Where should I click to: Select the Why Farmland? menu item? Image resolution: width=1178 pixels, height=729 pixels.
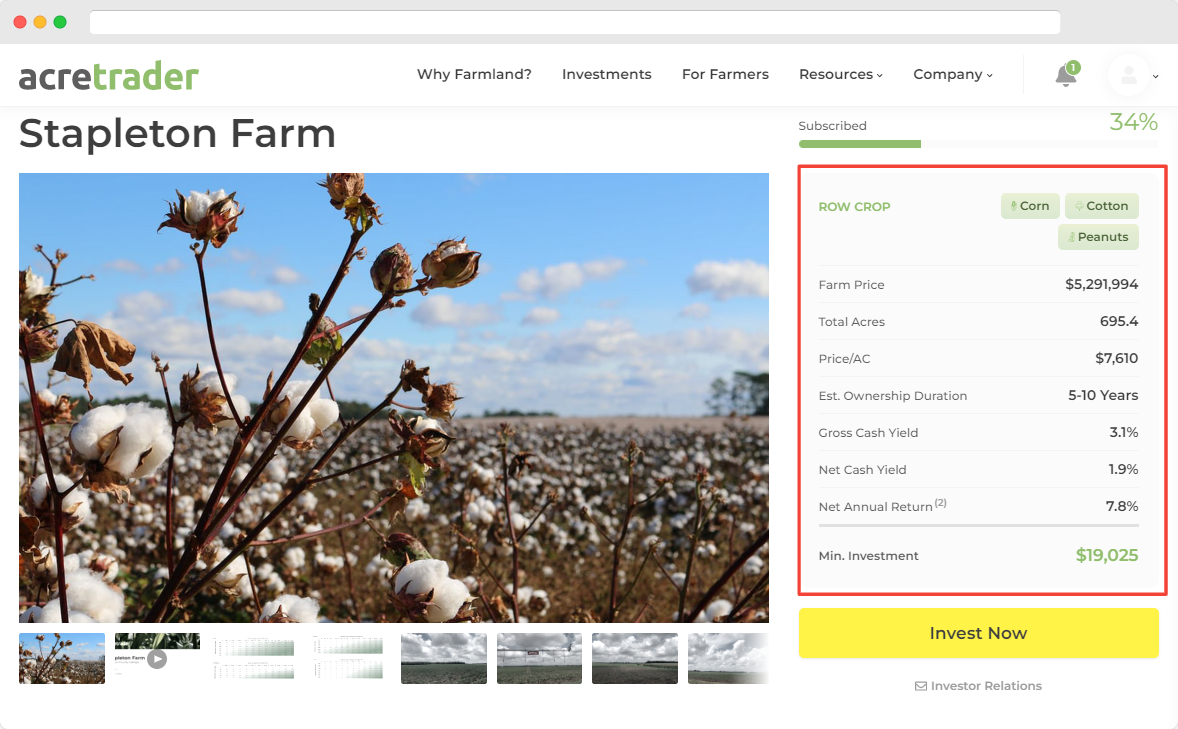474,74
